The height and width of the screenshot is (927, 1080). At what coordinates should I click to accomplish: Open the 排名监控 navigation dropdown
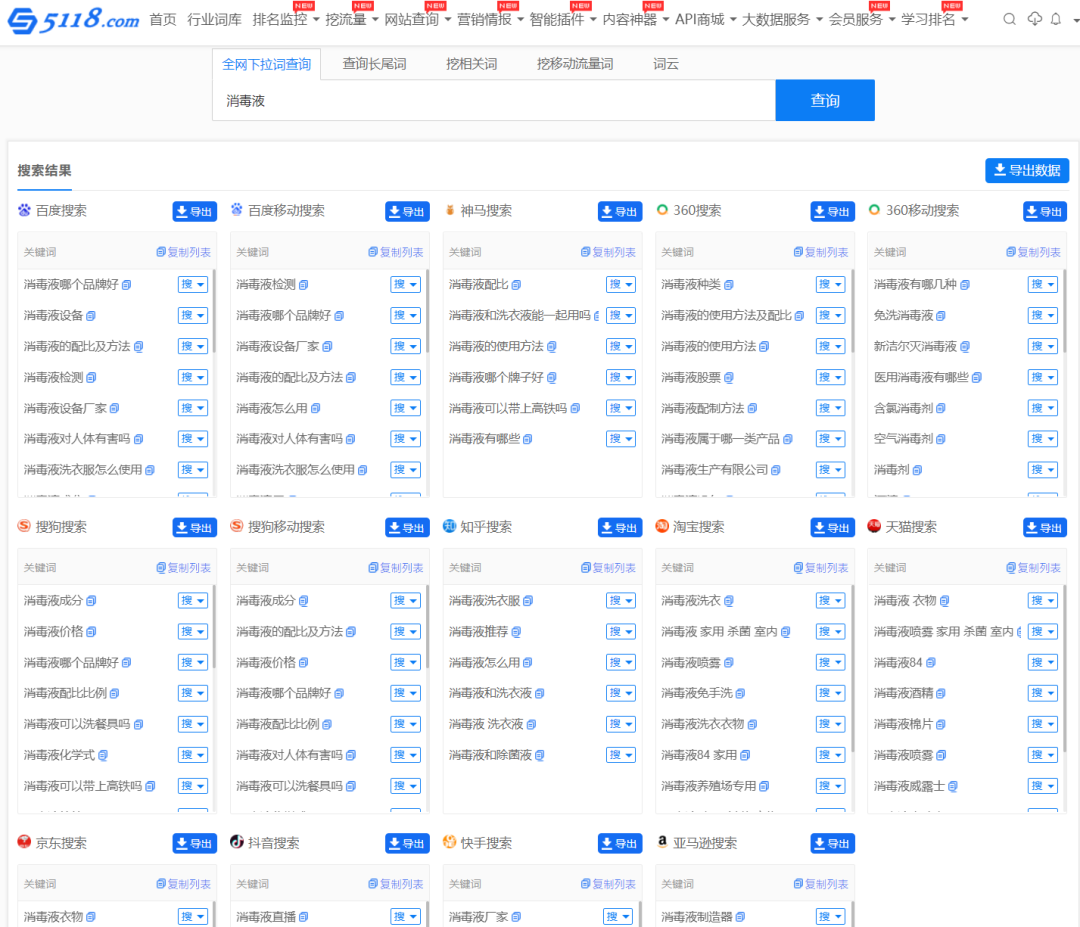[286, 19]
